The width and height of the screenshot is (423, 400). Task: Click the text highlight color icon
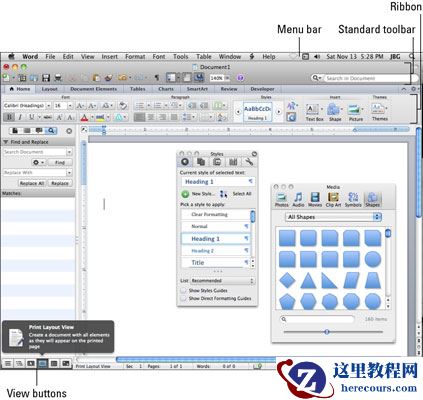100,117
